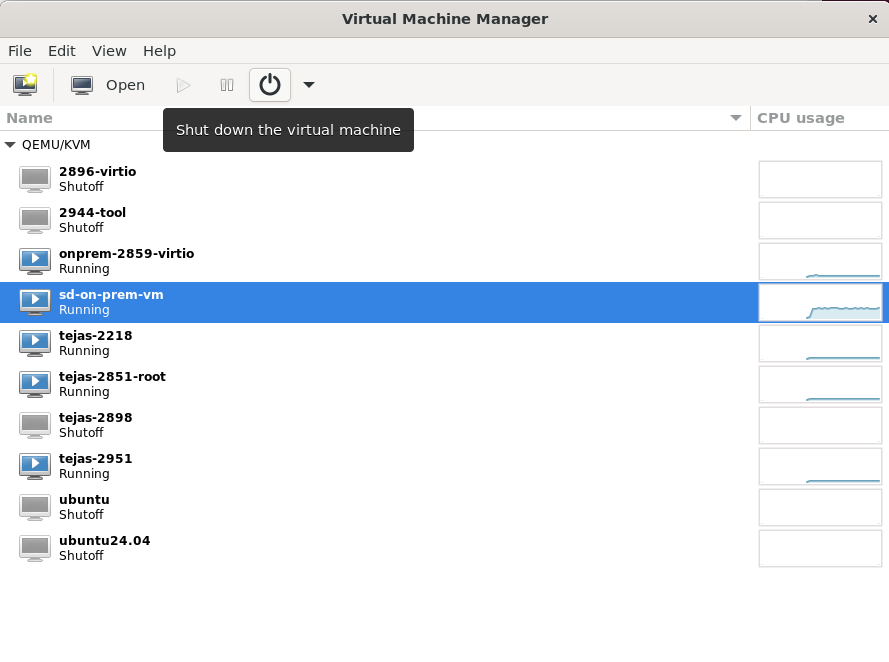
Task: Click the empty CPU graph of 2896-virtio
Action: [x=820, y=179]
